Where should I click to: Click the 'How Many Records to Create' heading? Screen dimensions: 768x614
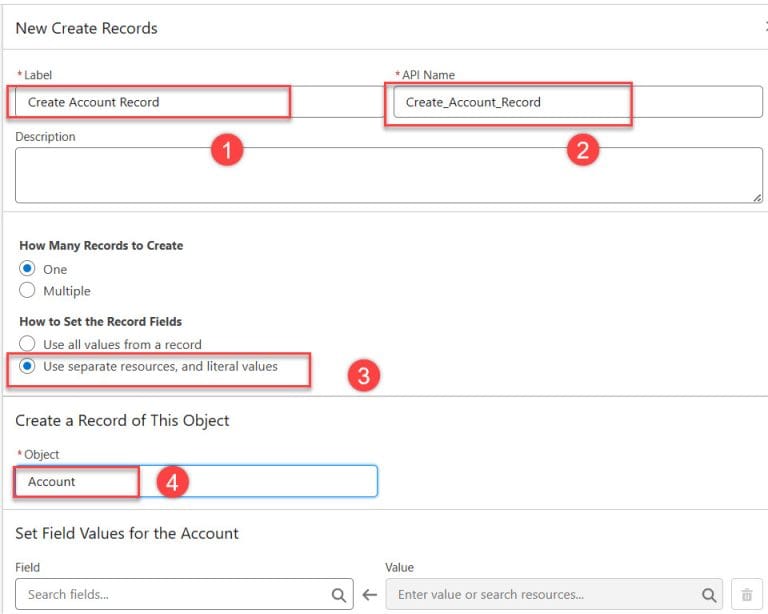tap(101, 245)
